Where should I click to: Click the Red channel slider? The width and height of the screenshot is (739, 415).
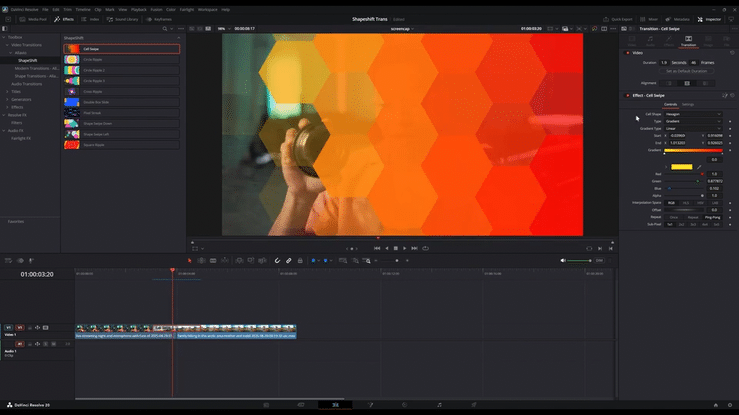point(684,174)
